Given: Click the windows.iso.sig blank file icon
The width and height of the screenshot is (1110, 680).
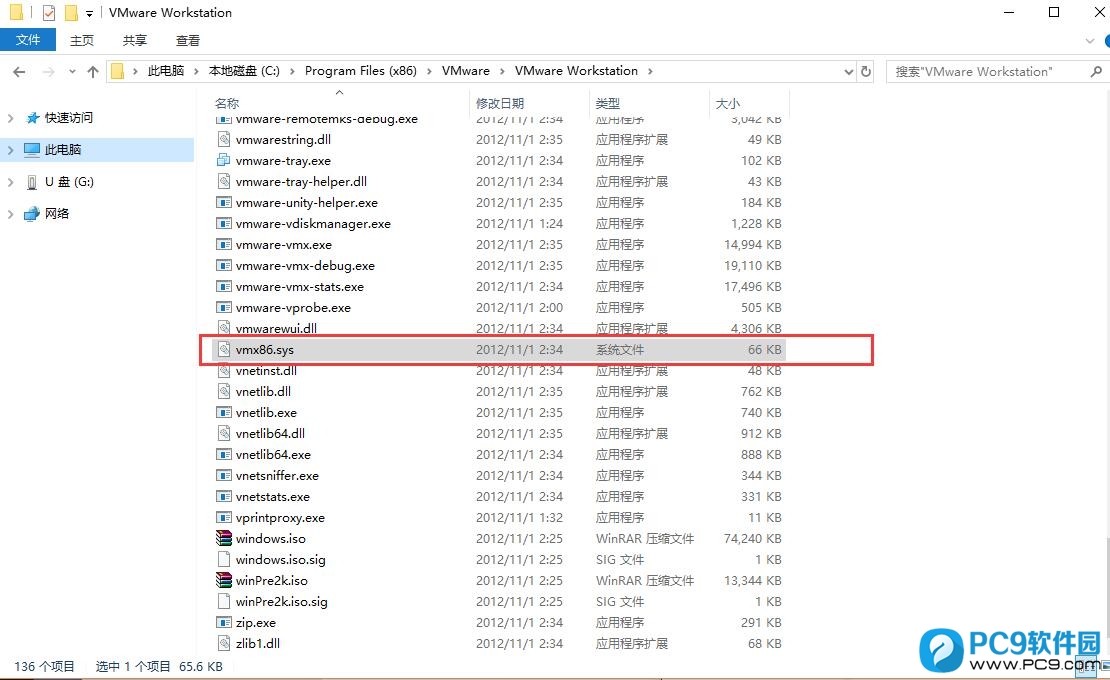Looking at the screenshot, I should click(x=224, y=559).
